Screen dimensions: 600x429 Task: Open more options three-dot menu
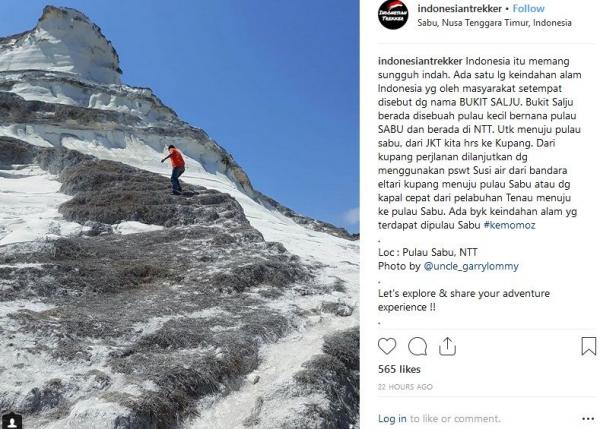pos(588,419)
